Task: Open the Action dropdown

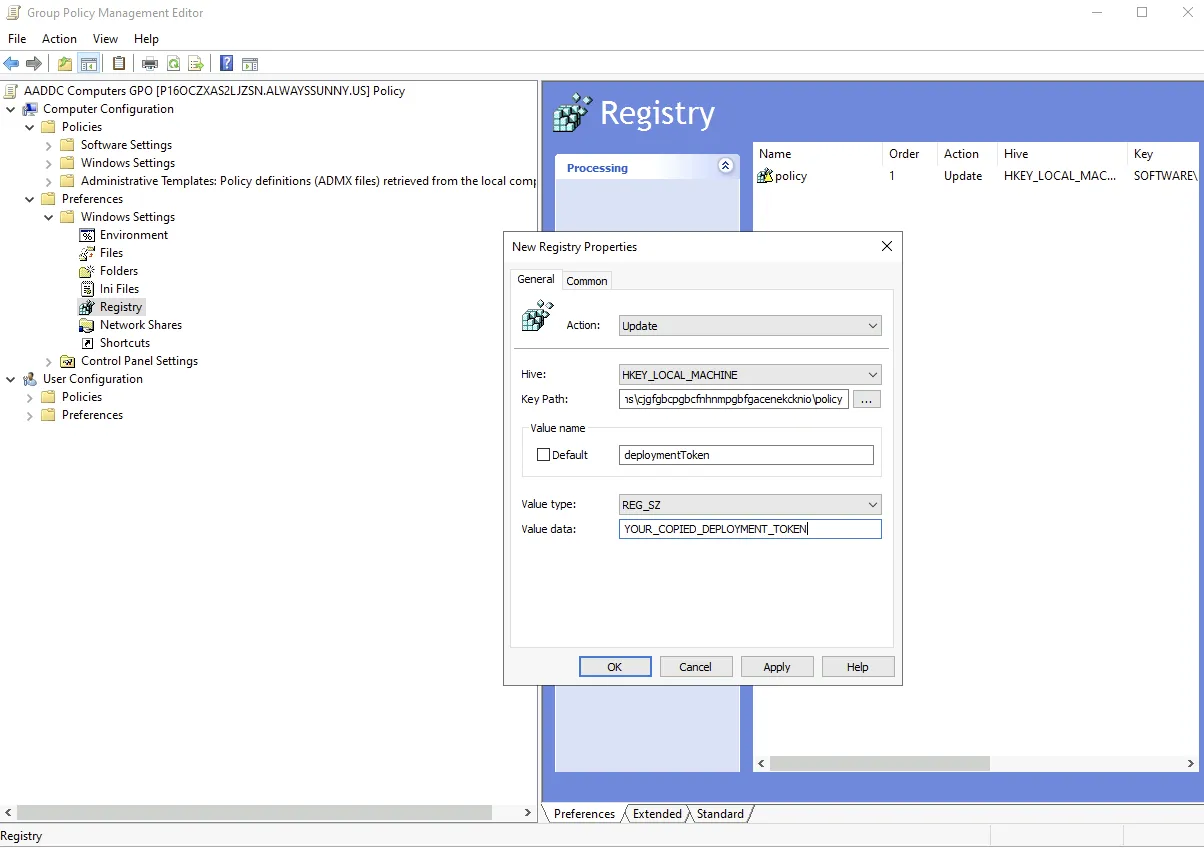Action: [x=750, y=326]
